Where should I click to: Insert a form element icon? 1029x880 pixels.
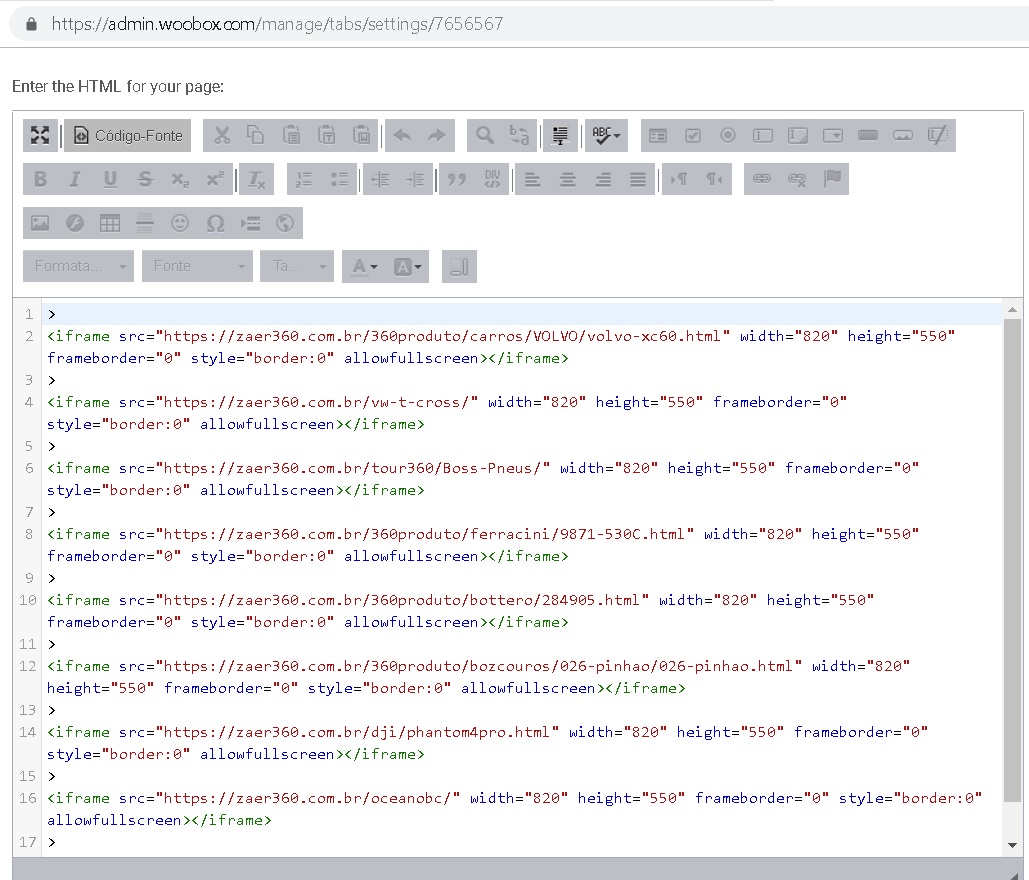coord(658,136)
